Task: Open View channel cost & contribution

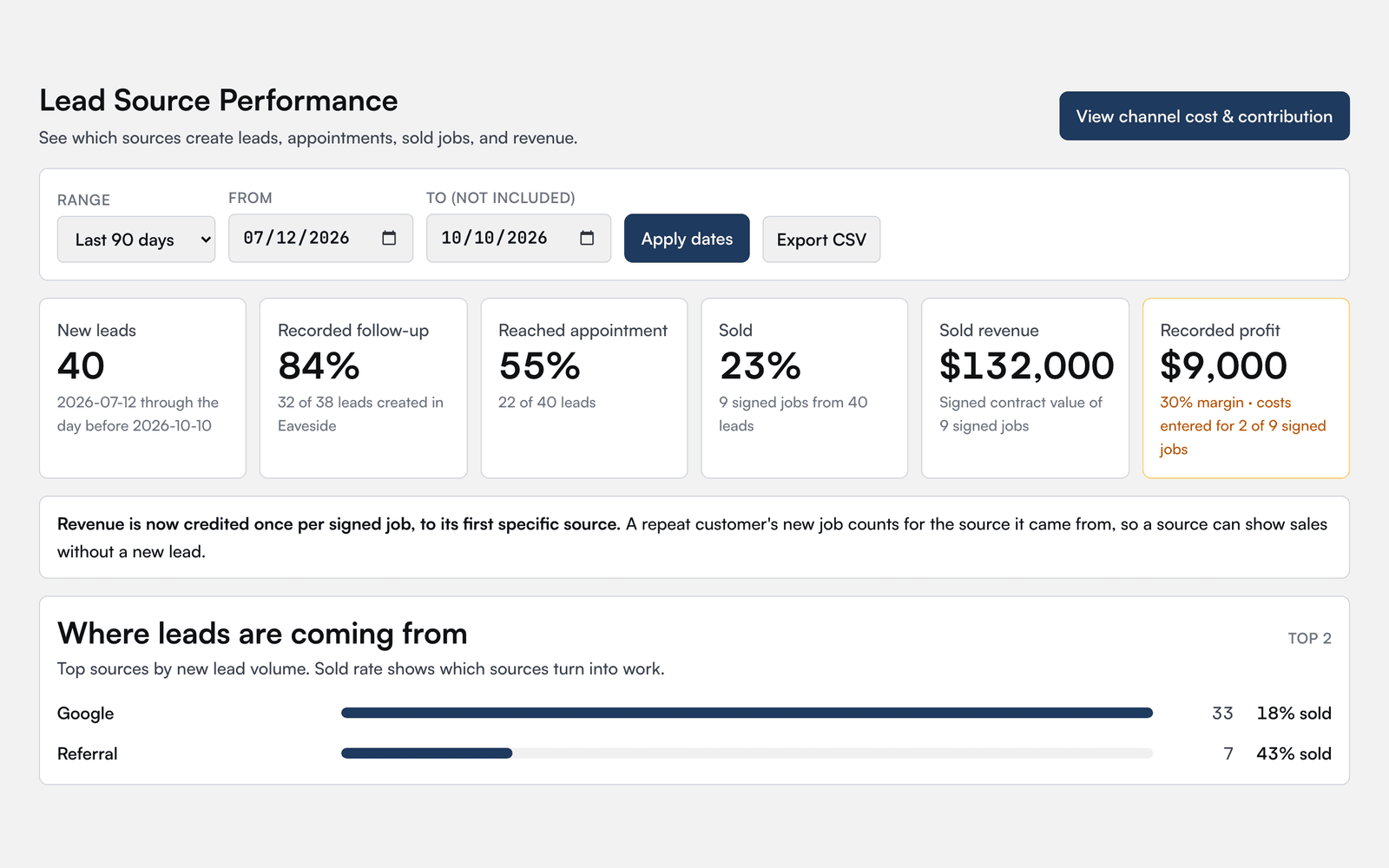Action: [x=1204, y=116]
